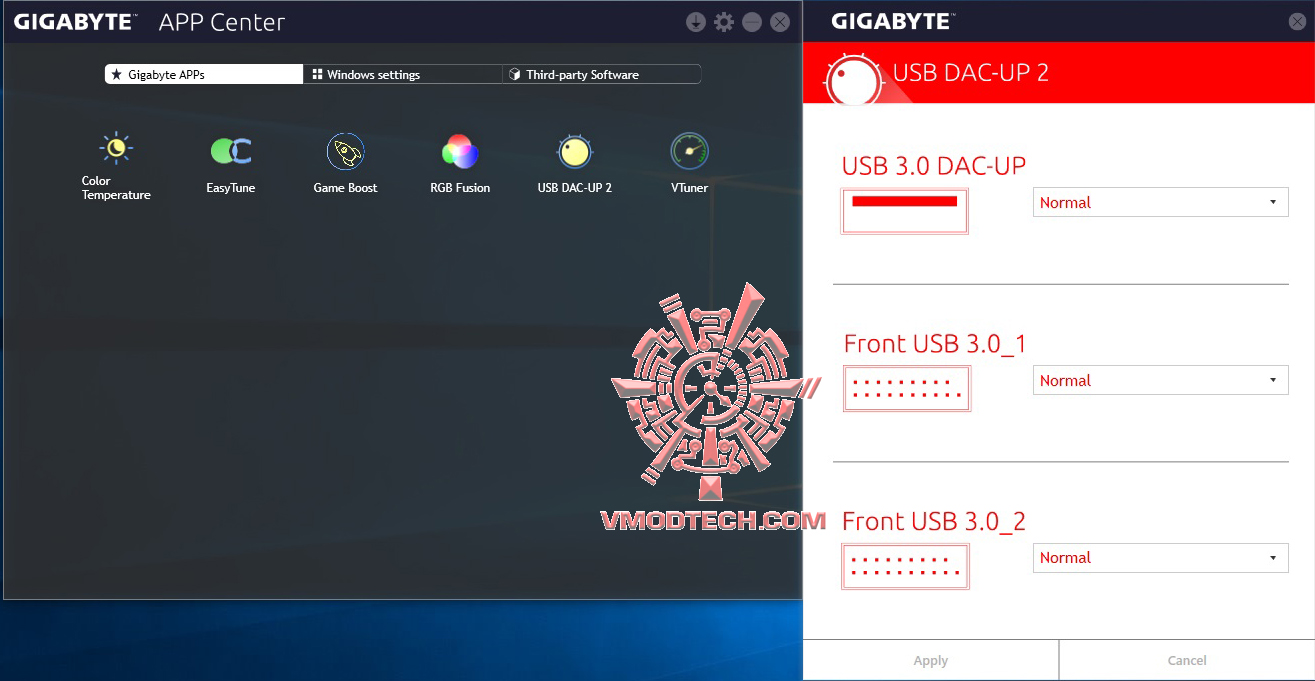The height and width of the screenshot is (681, 1315).
Task: Open the Third-party Software tab
Action: click(x=602, y=74)
